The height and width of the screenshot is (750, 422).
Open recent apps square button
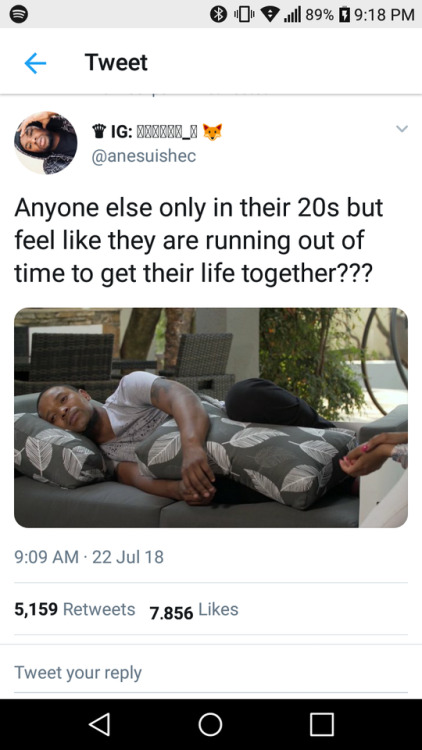pyautogui.click(x=322, y=724)
